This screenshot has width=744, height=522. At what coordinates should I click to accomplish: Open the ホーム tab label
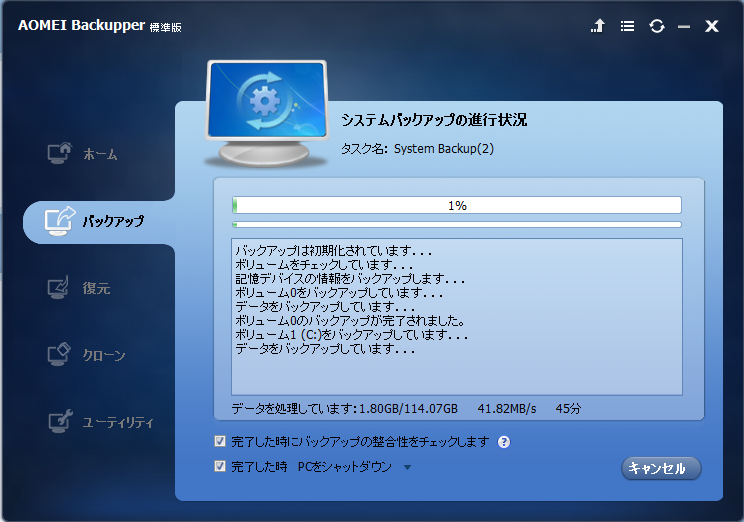(x=100, y=154)
